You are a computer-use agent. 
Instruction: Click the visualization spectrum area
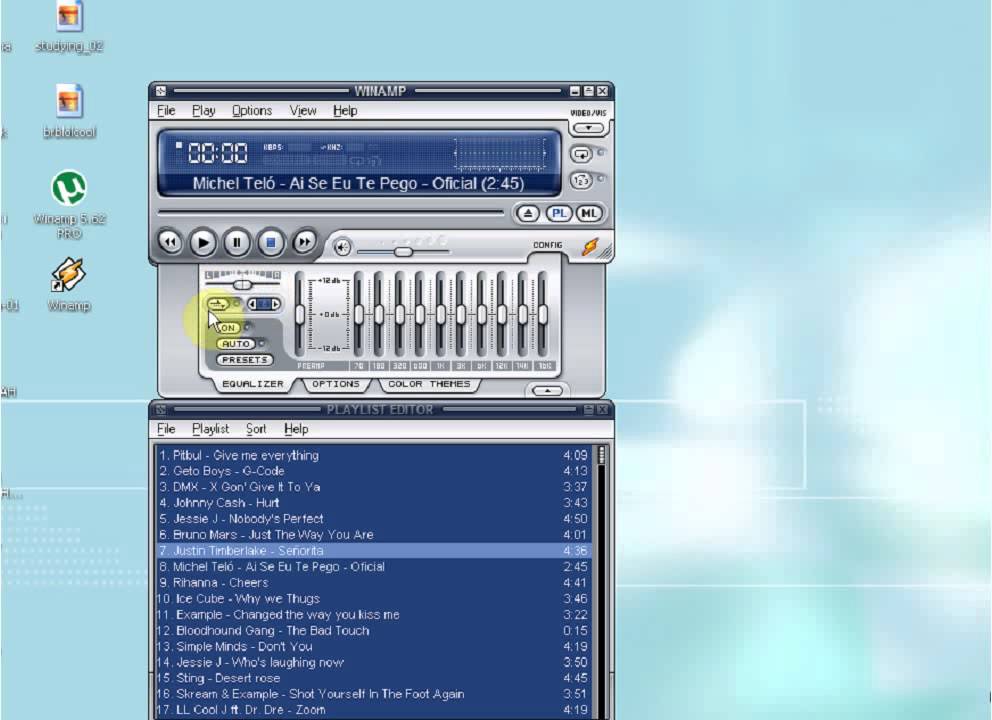click(x=499, y=153)
